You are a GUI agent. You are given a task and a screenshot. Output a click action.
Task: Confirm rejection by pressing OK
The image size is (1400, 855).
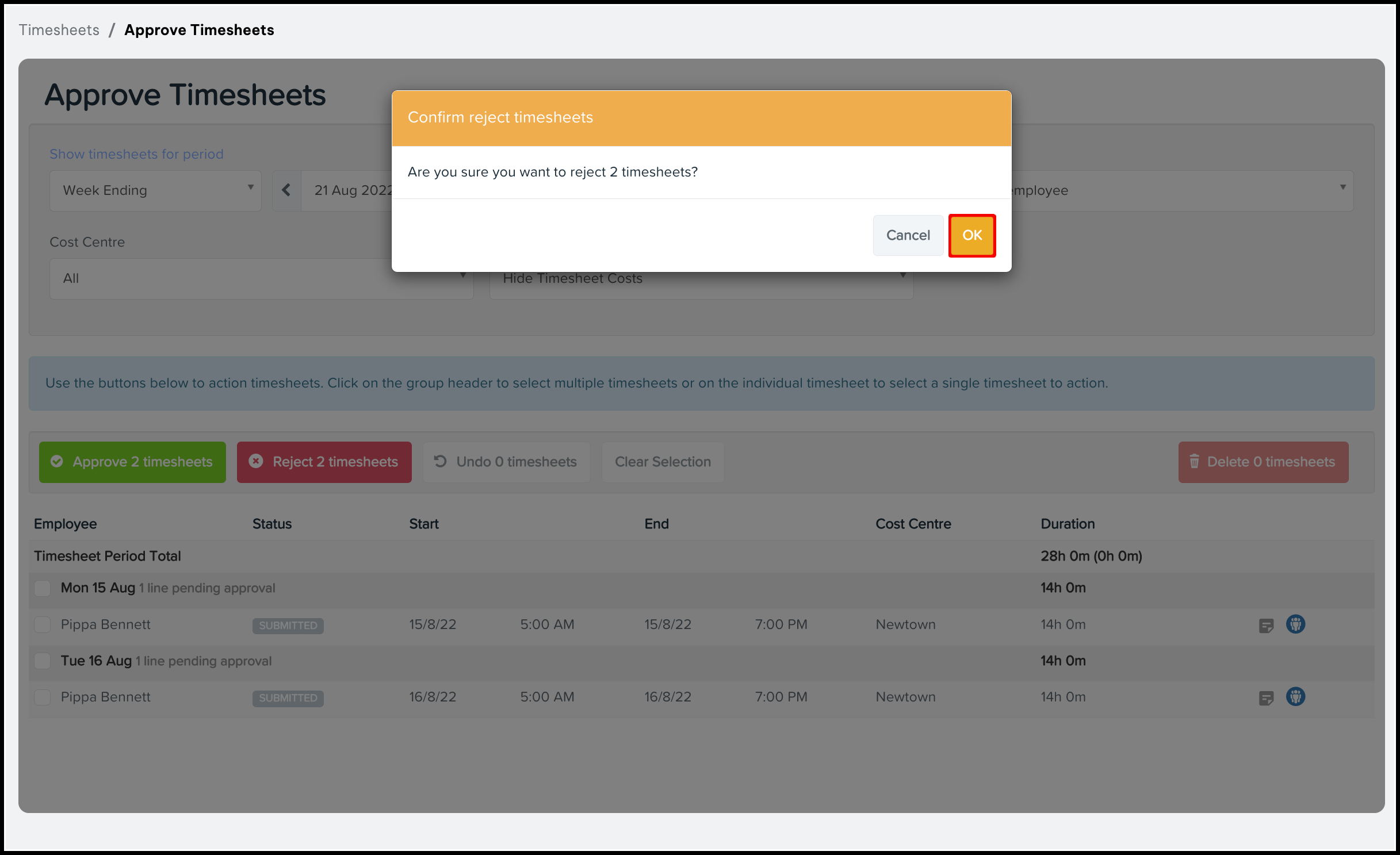coord(971,235)
